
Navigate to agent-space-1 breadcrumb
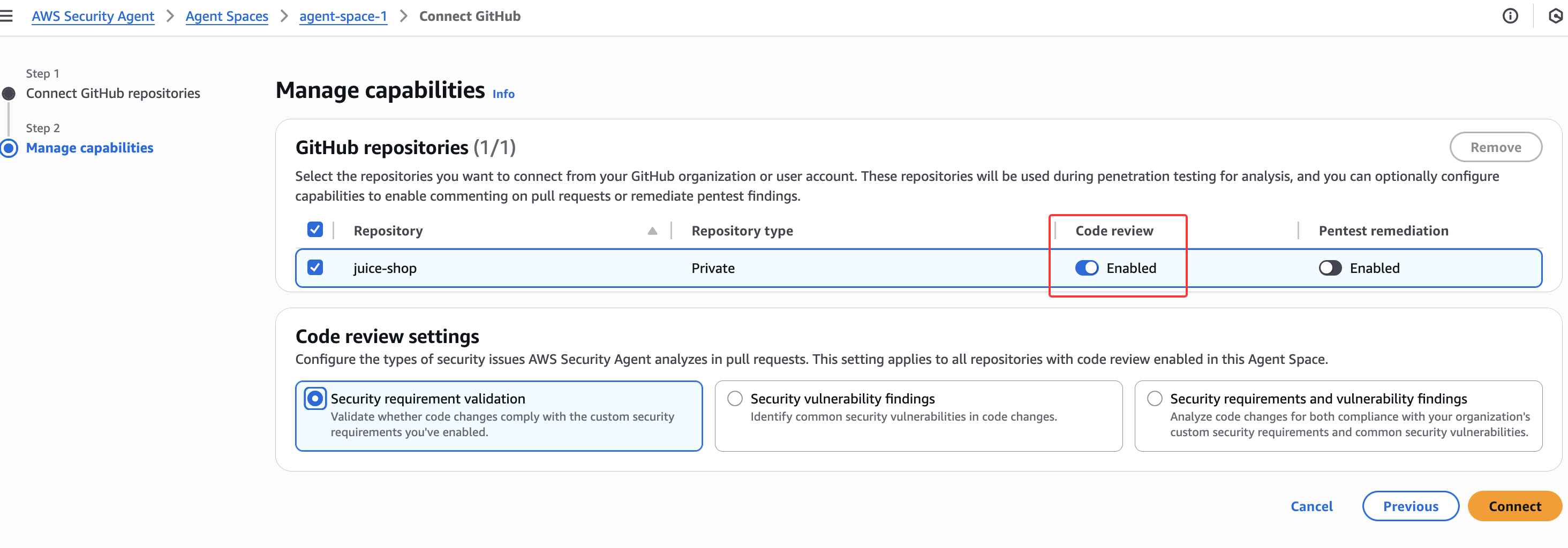click(x=343, y=17)
